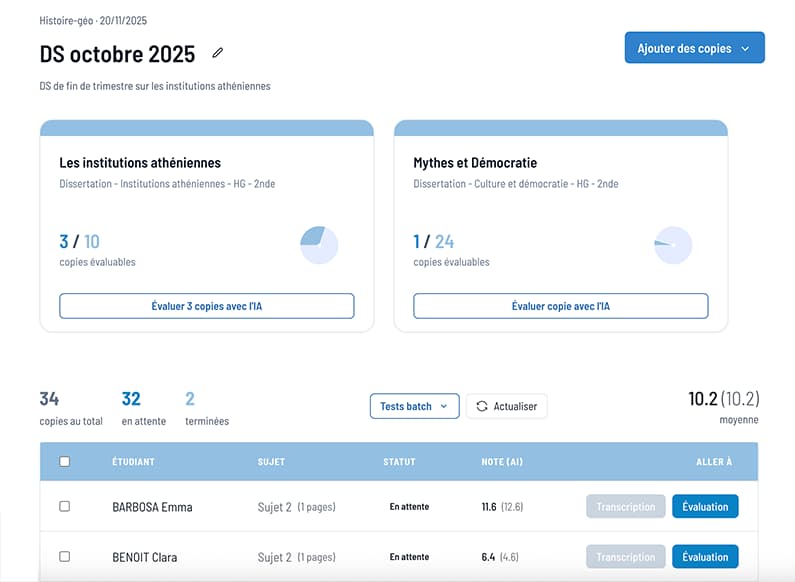Sort table by Étudiant column header

tap(133, 462)
